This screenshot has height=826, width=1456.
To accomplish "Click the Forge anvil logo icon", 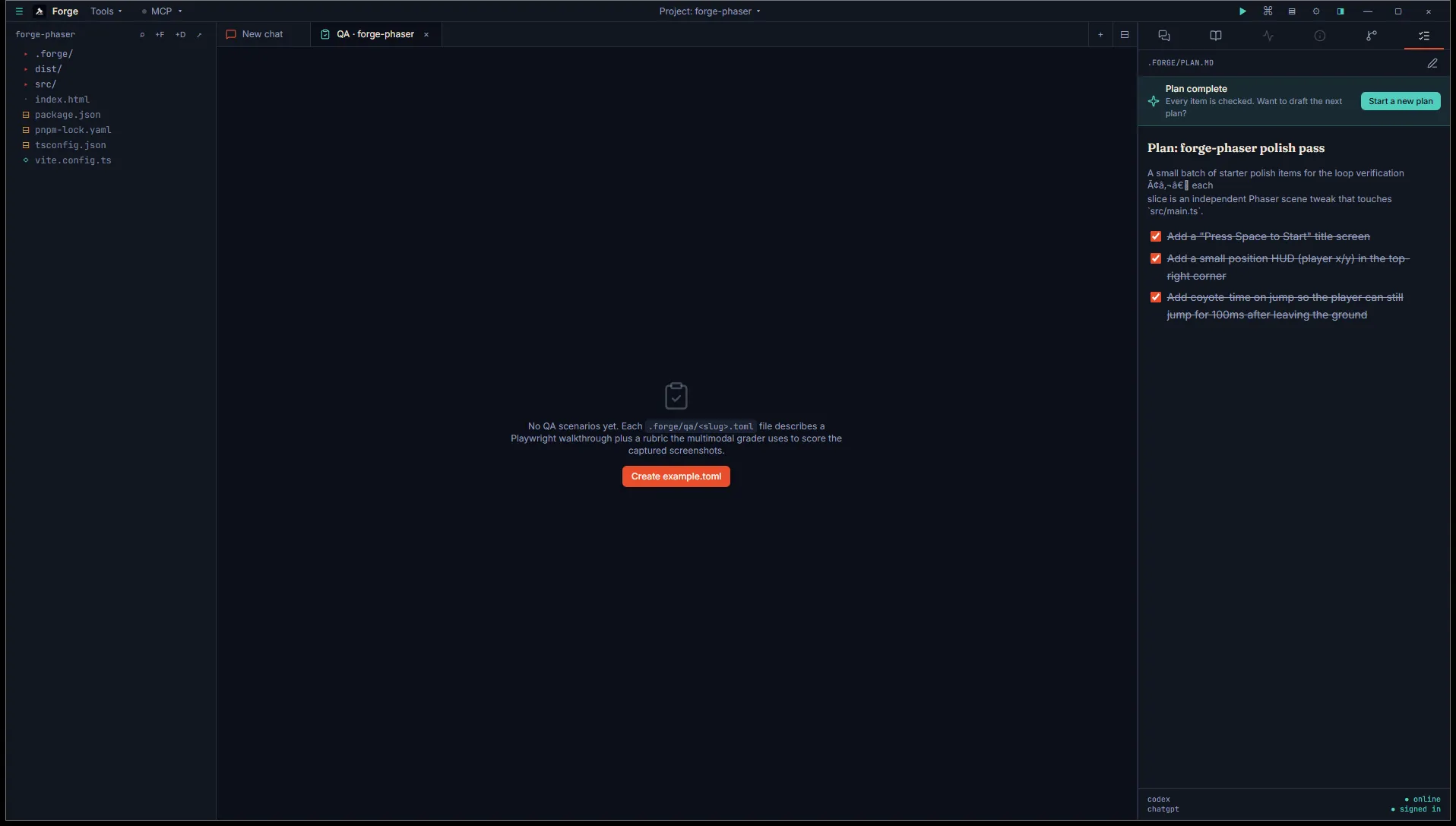I will 40,11.
